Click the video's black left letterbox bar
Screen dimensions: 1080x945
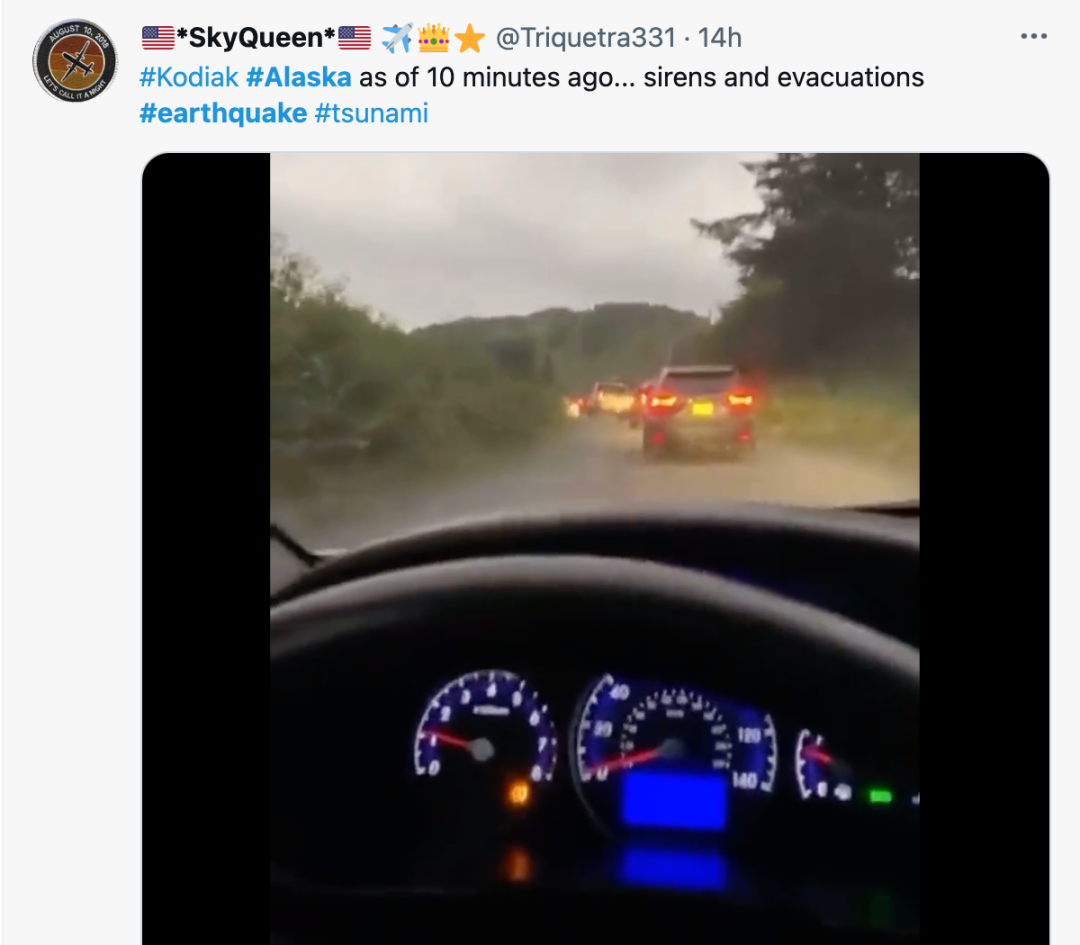[206, 548]
